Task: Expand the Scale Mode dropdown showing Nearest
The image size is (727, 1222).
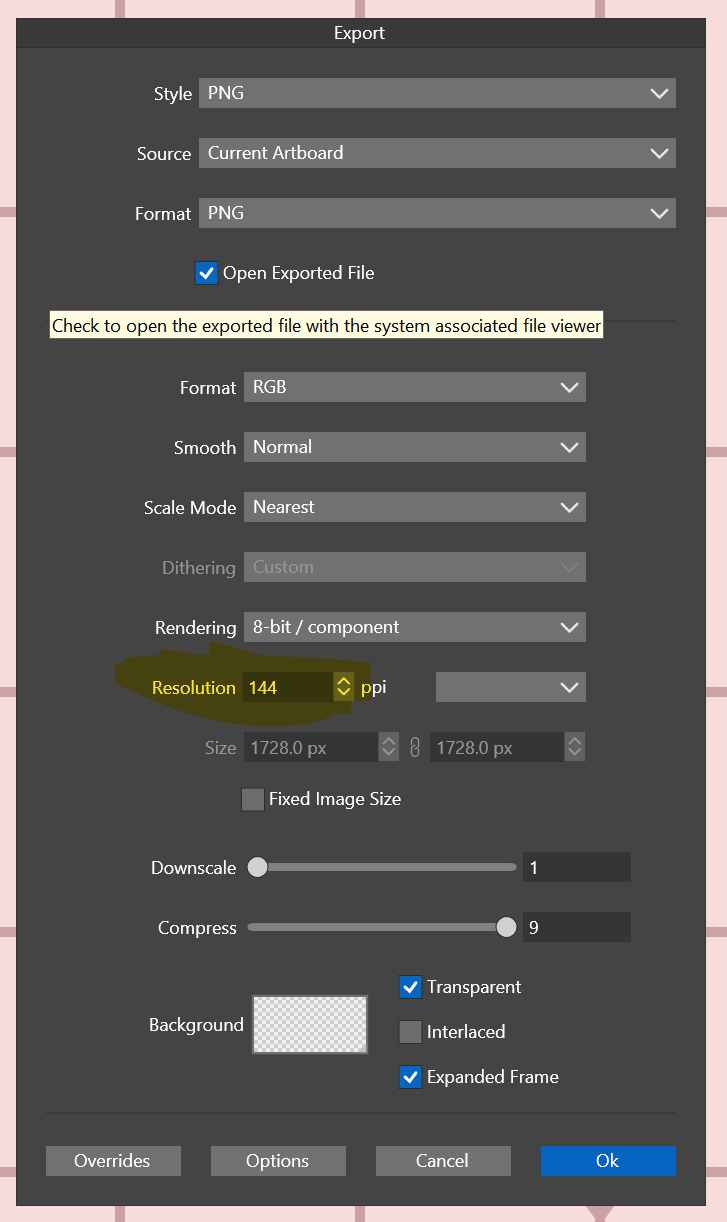Action: (x=414, y=507)
